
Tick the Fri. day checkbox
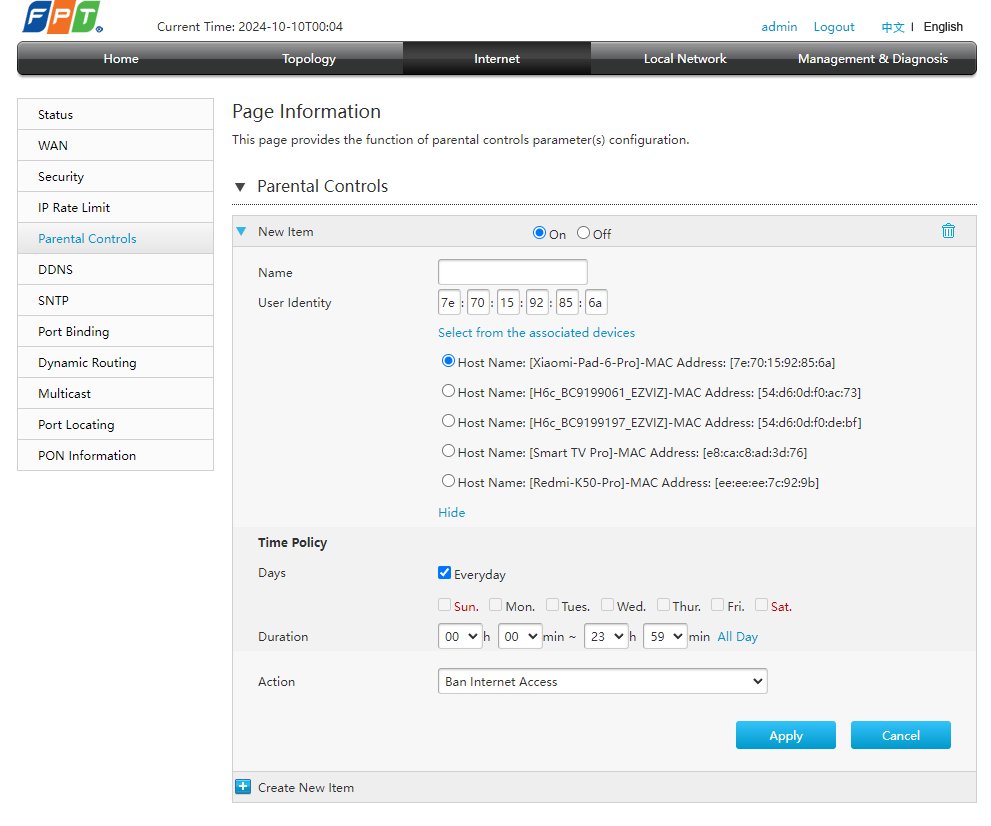tap(717, 605)
